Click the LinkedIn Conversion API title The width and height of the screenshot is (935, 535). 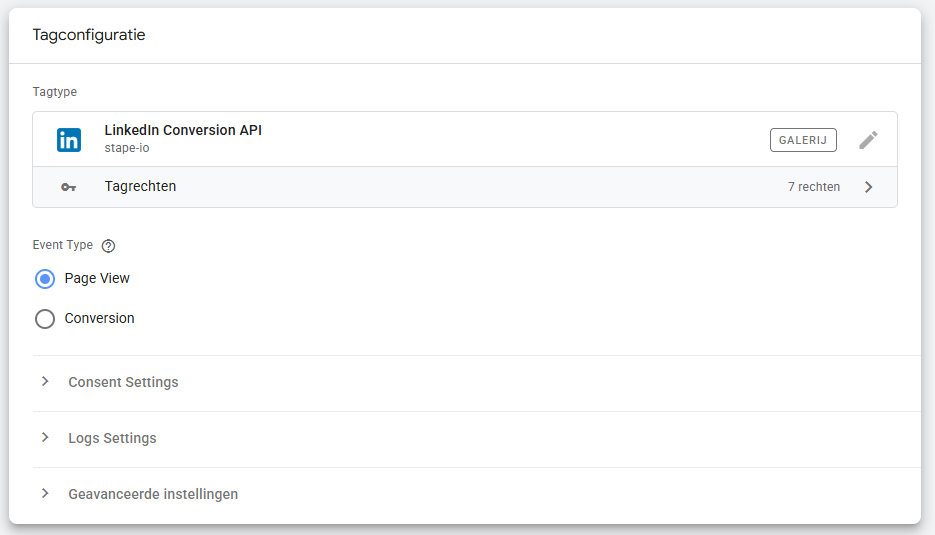[183, 130]
